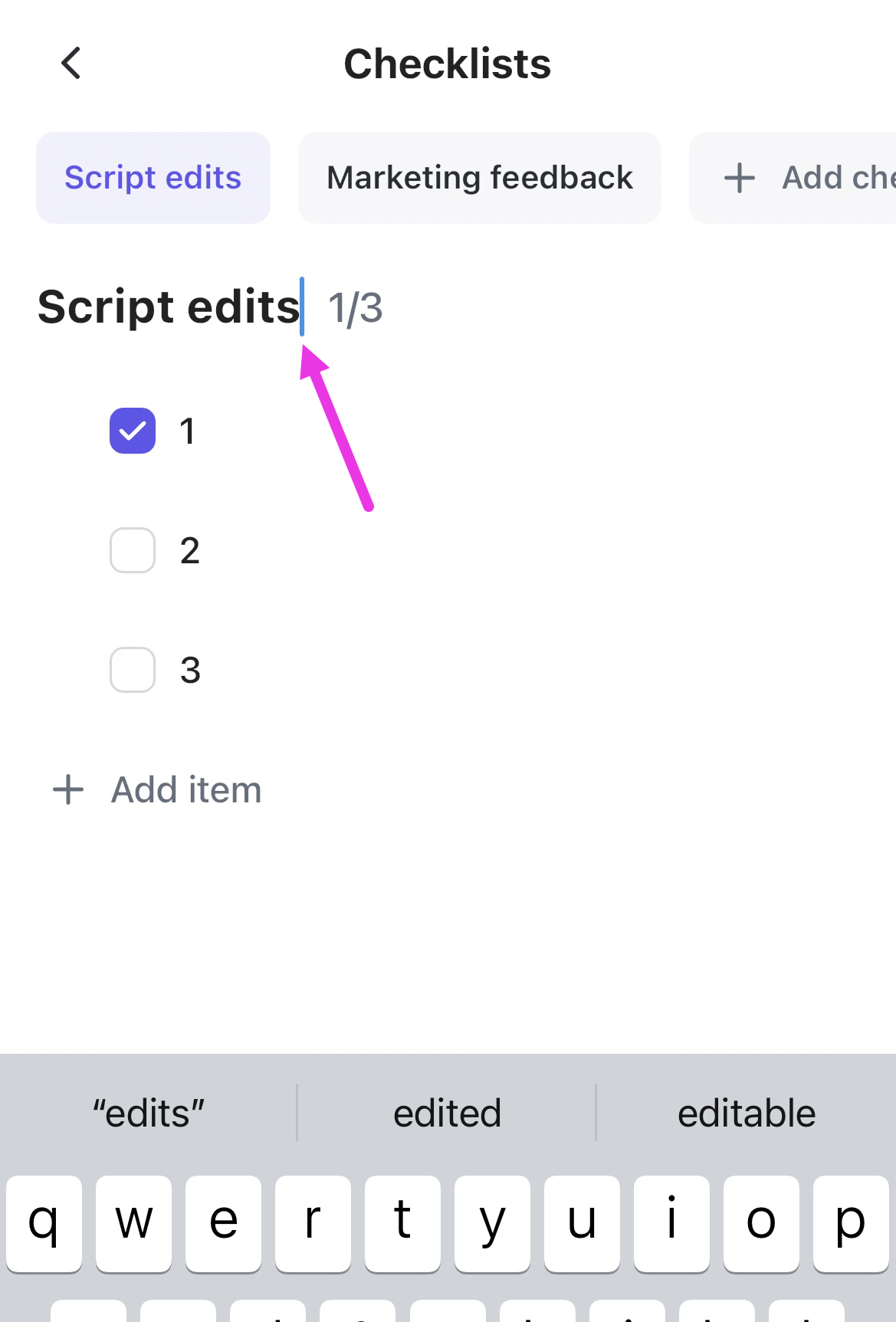
Task: Check the checkbox for item 2
Action: [133, 550]
